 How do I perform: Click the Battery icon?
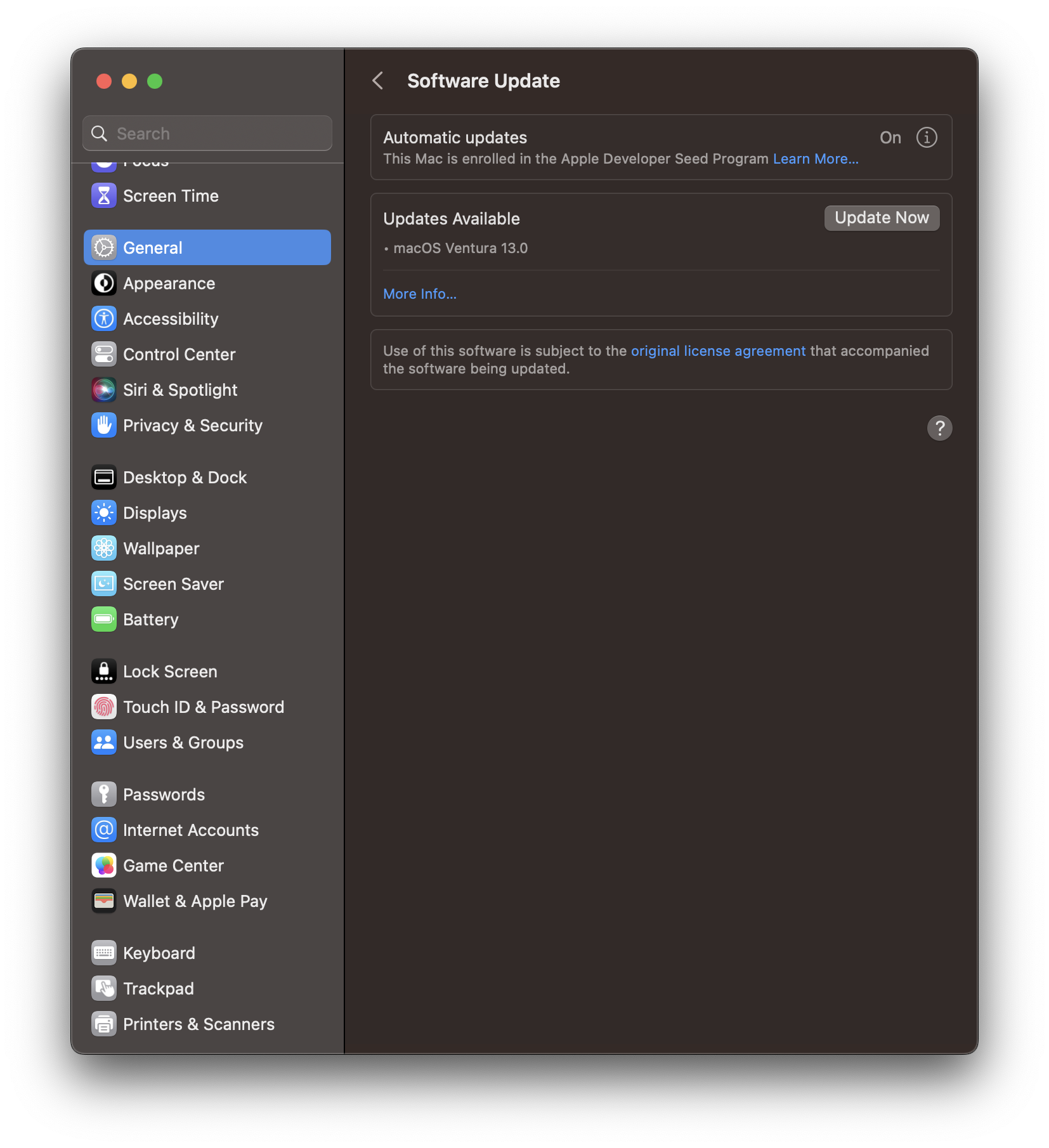click(104, 620)
